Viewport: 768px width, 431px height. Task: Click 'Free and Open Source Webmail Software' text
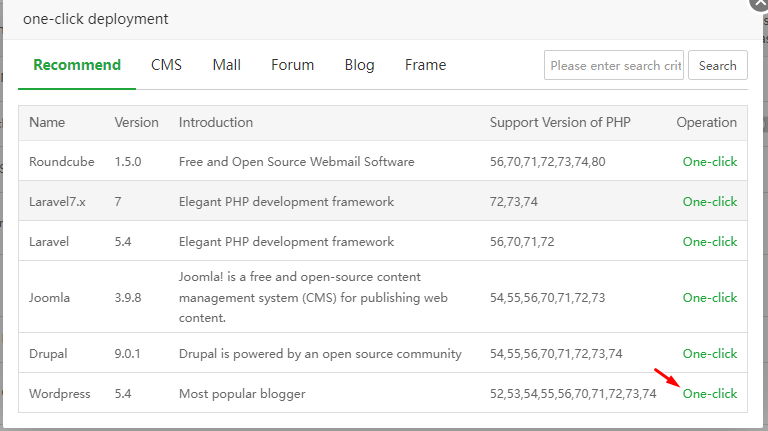296,162
